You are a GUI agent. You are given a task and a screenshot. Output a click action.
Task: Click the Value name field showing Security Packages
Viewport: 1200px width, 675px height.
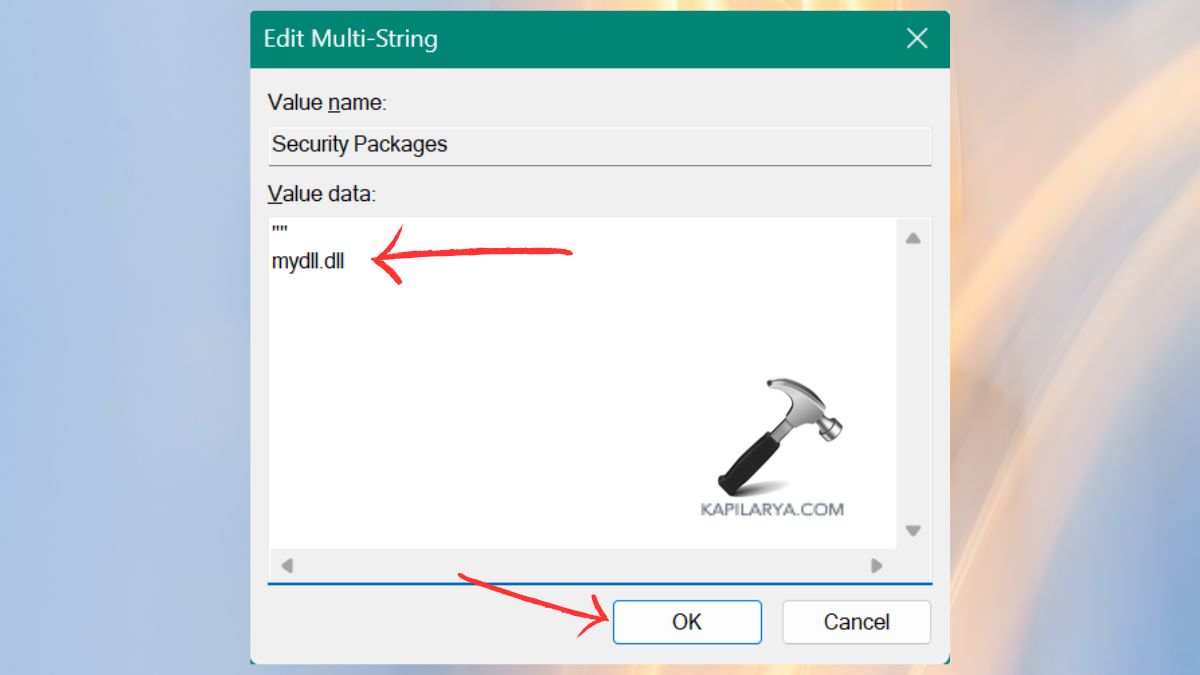coord(598,144)
